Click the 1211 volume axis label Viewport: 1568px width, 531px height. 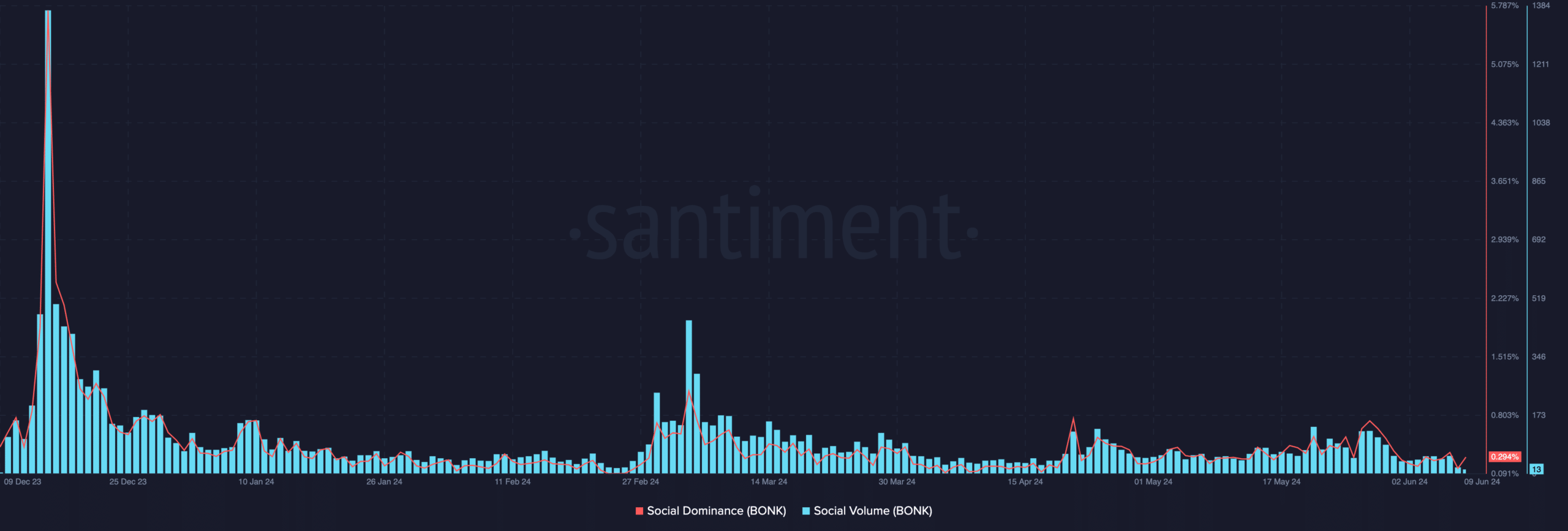(1540, 64)
